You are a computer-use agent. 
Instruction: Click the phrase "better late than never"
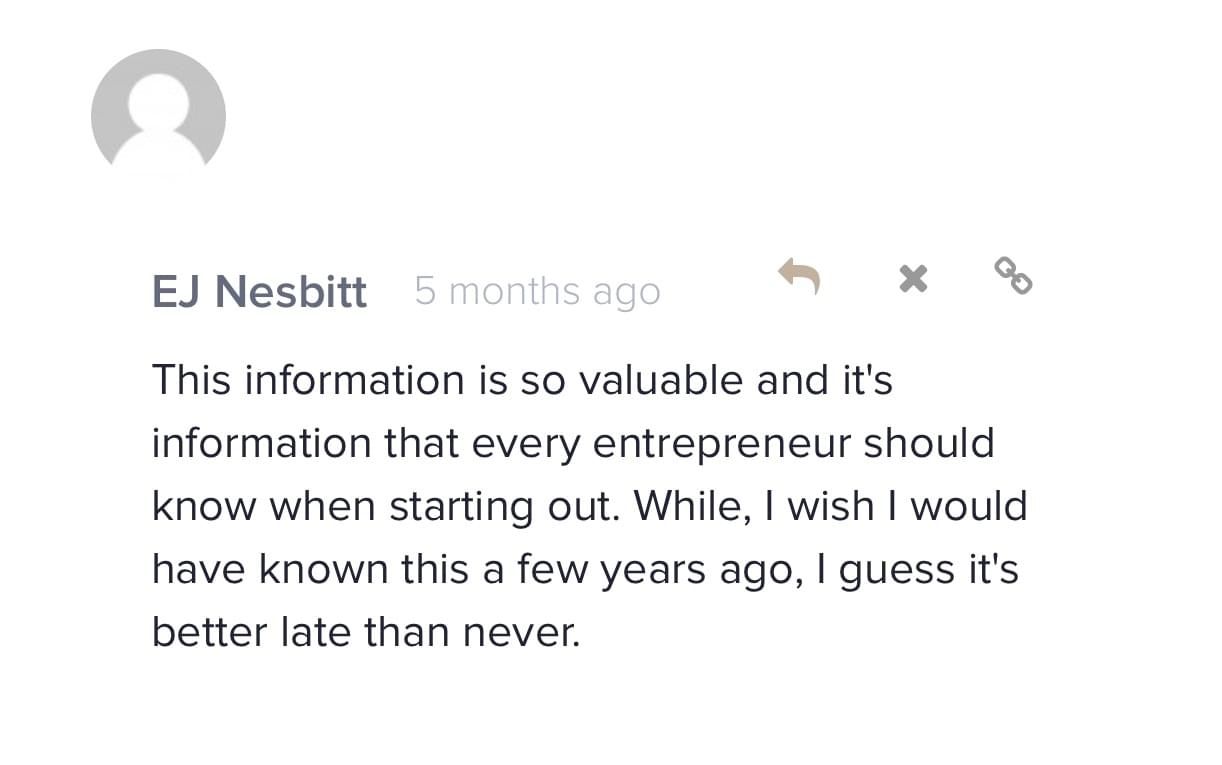(x=365, y=632)
